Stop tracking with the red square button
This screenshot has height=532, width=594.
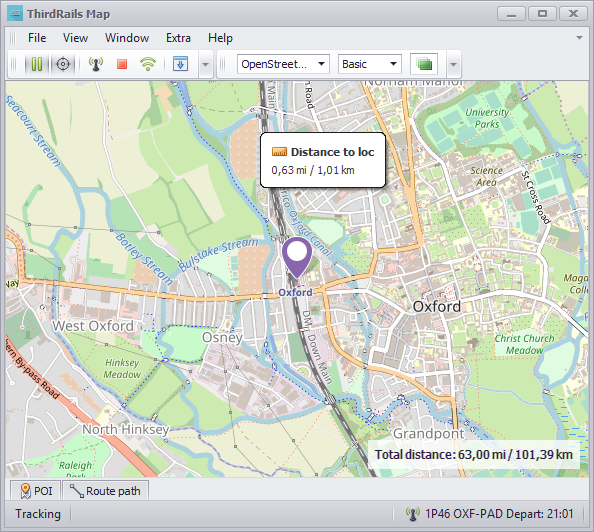coord(122,64)
